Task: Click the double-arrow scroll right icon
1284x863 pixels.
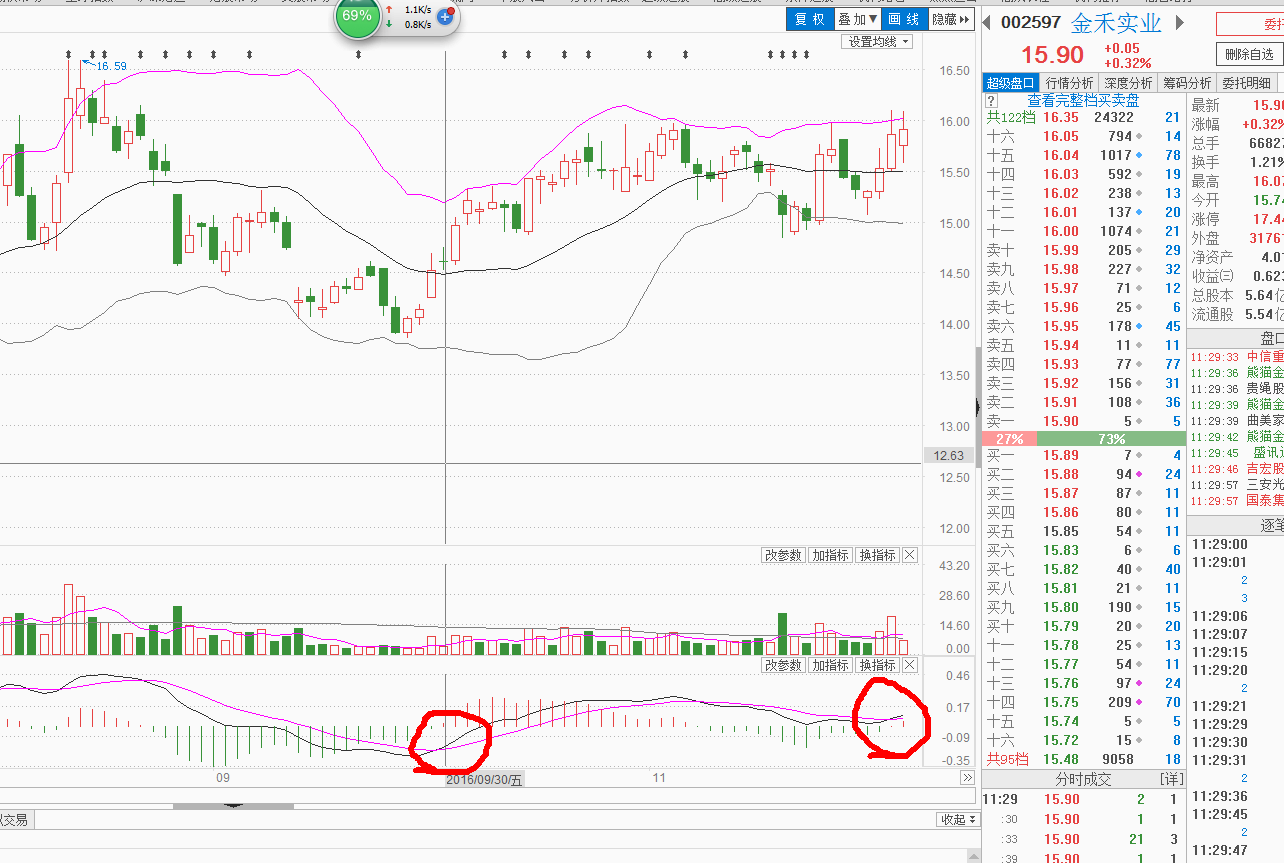Action: click(967, 778)
